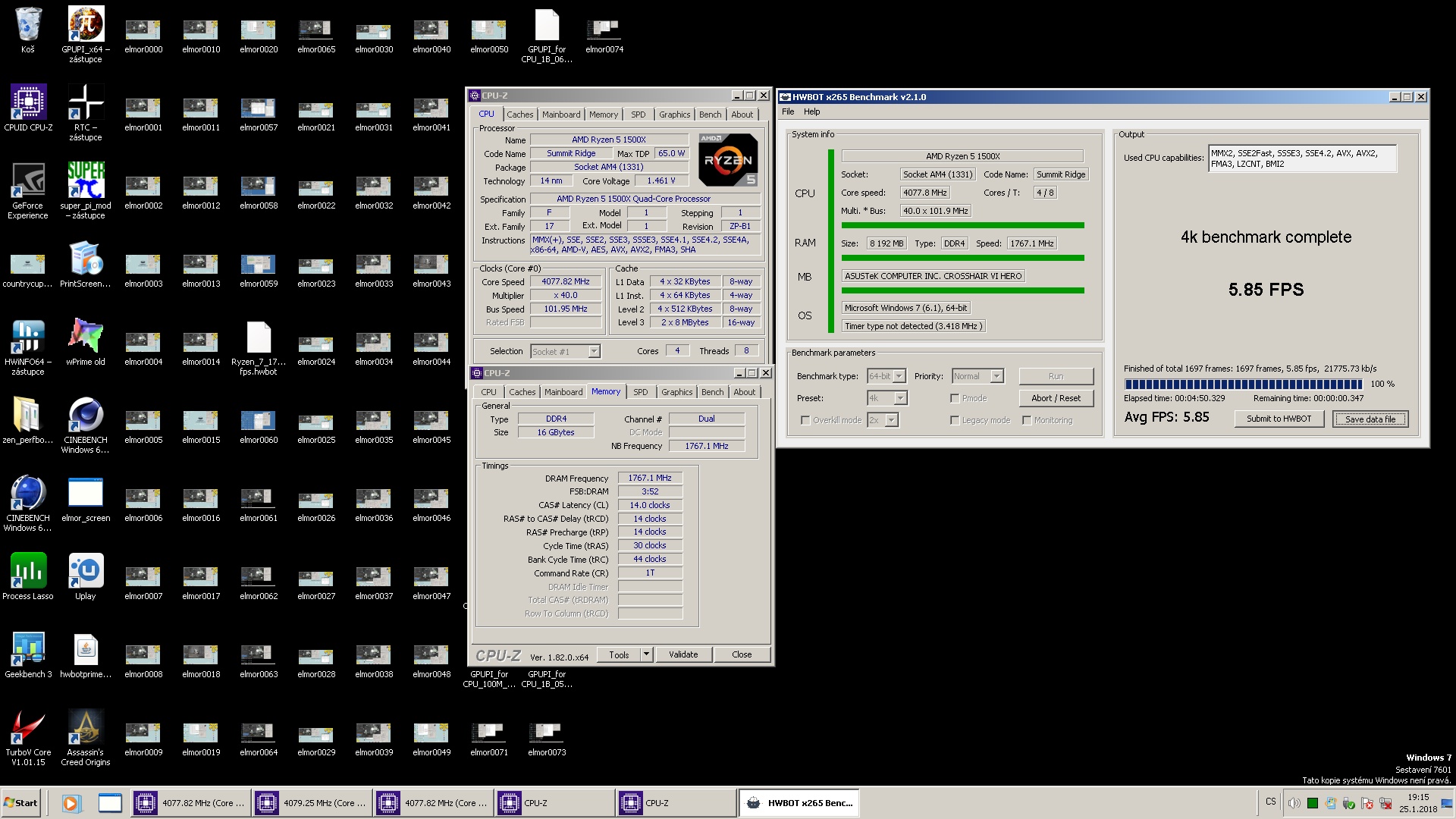Click the benchmark progress bar at 100%
The image size is (1456, 819).
(1243, 384)
